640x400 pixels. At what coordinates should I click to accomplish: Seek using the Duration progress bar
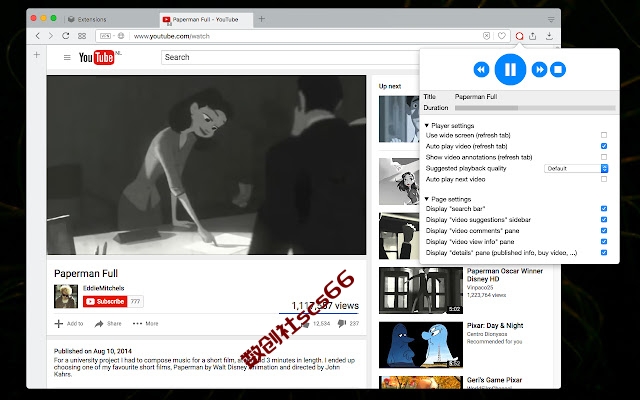[x=535, y=108]
